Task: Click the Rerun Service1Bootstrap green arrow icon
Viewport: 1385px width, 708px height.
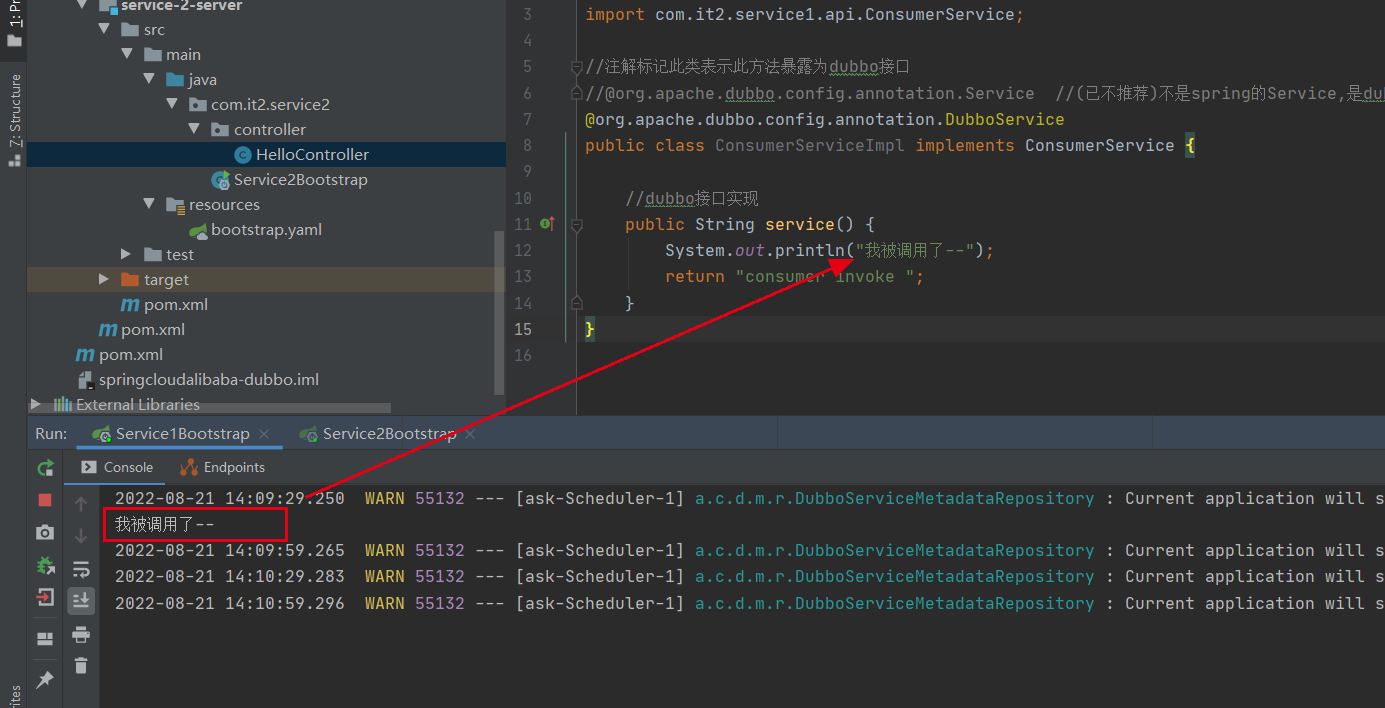Action: [x=45, y=468]
